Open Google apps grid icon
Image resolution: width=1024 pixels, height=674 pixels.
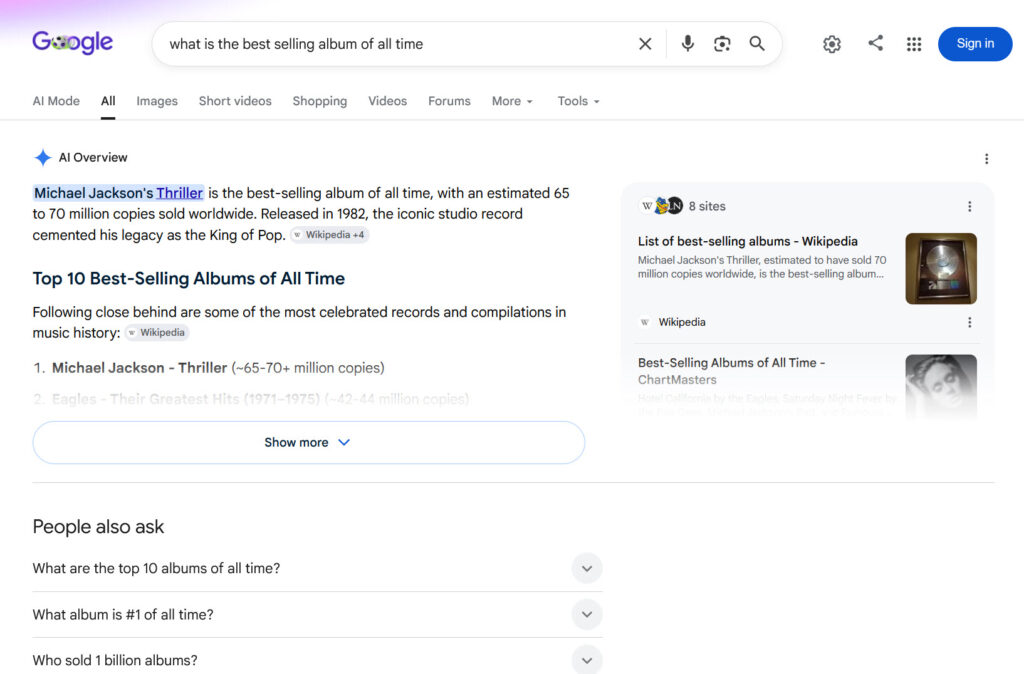(x=914, y=44)
